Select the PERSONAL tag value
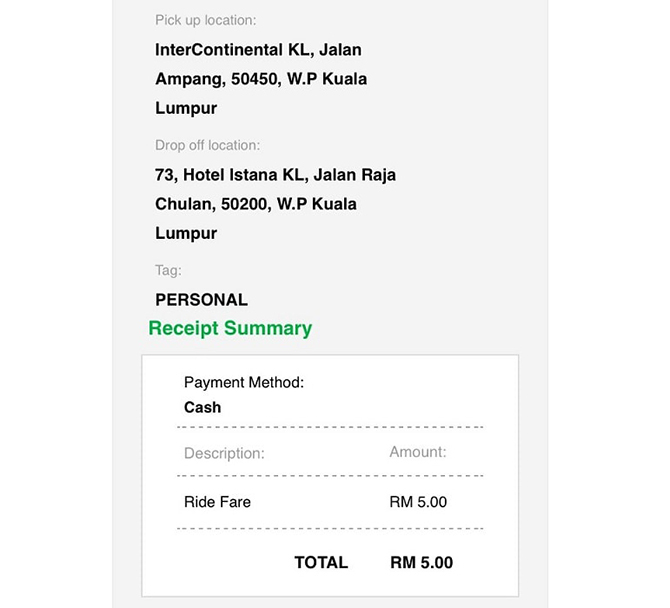 pos(201,300)
